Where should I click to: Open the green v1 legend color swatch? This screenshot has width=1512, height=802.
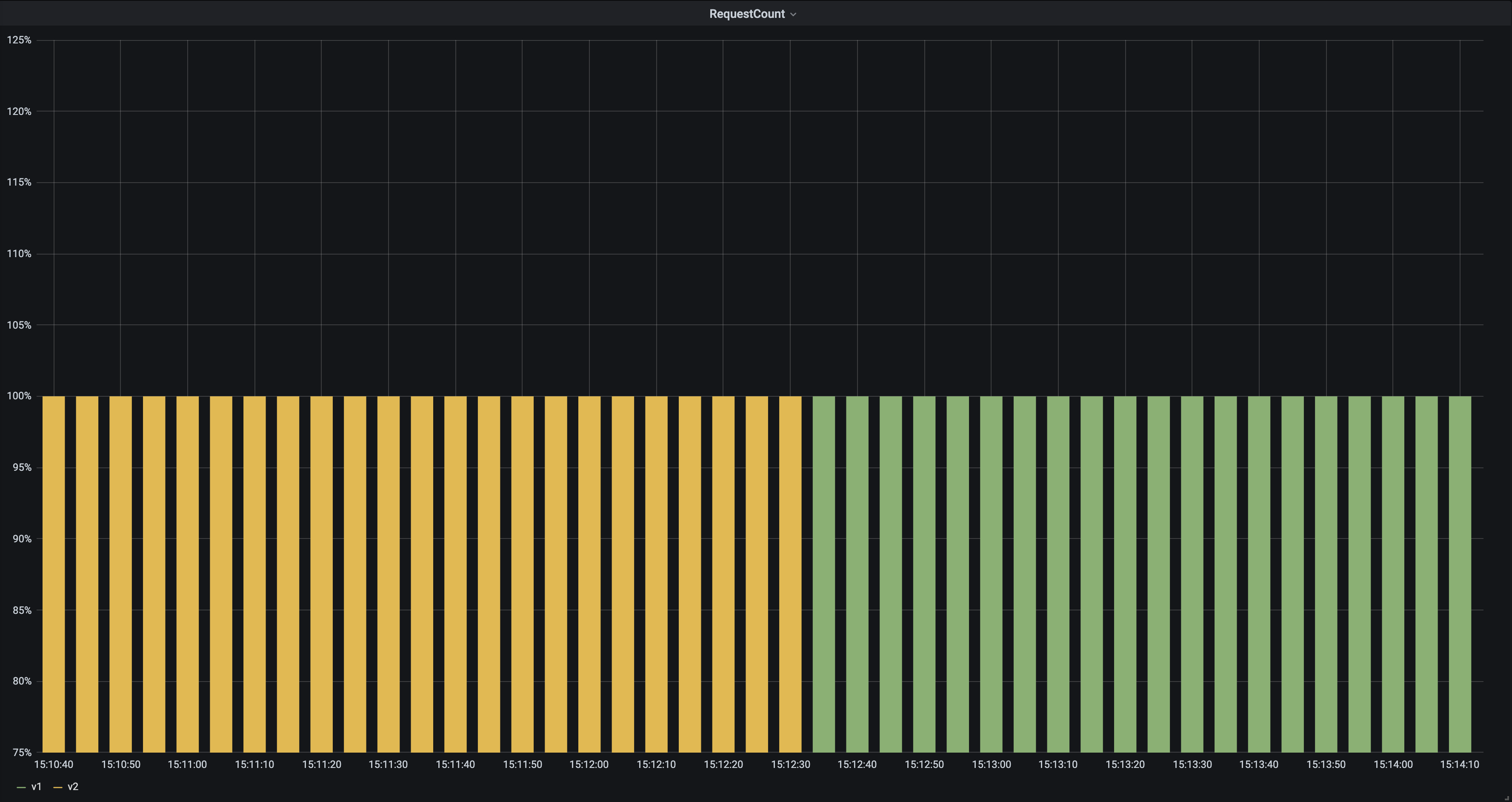click(21, 788)
